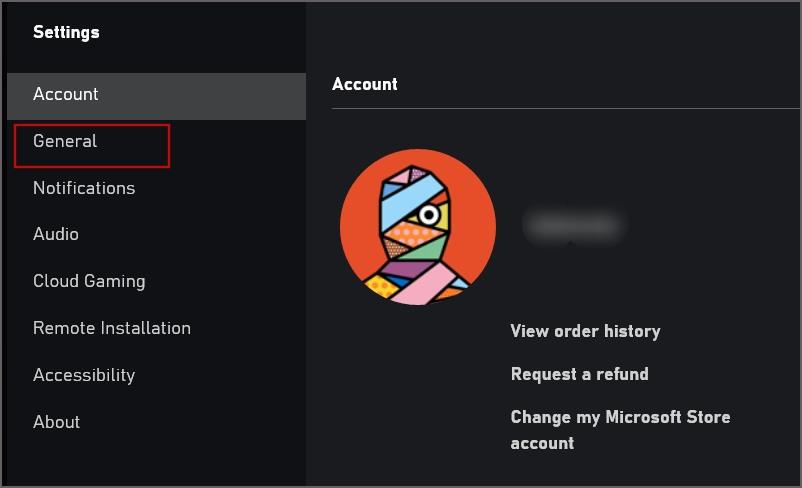Click the Settings title at top left

click(66, 32)
